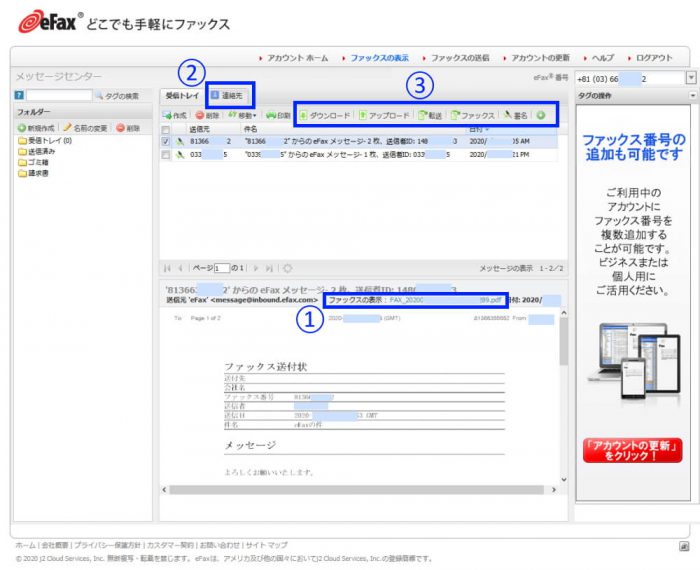Click preview scroll-left arrow

click(164, 490)
